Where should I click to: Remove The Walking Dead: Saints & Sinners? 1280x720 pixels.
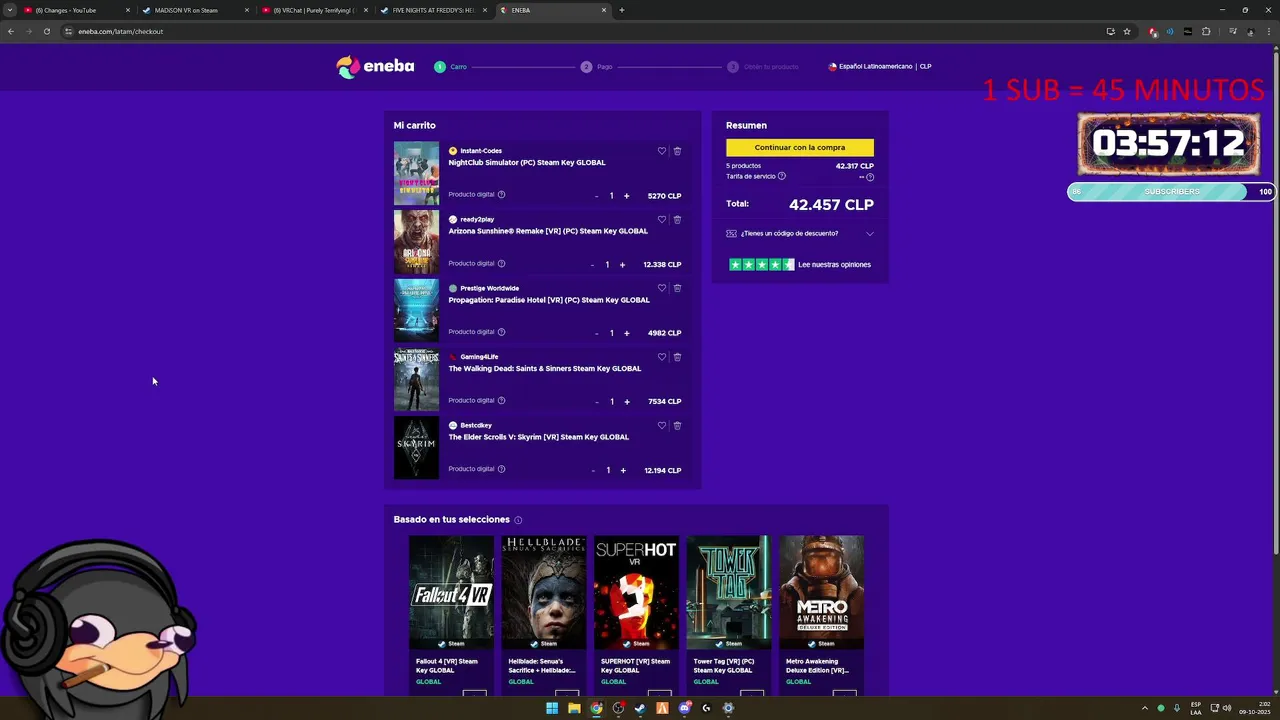point(677,357)
